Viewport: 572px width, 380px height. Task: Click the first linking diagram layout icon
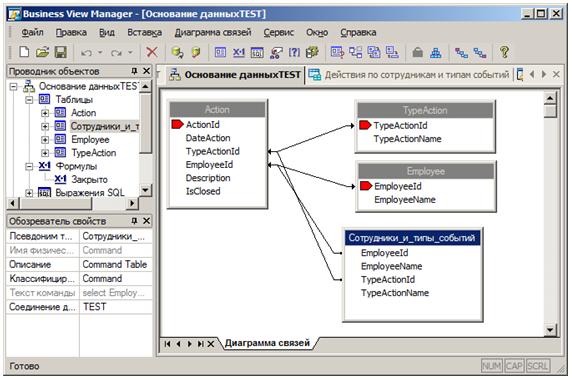(x=337, y=52)
